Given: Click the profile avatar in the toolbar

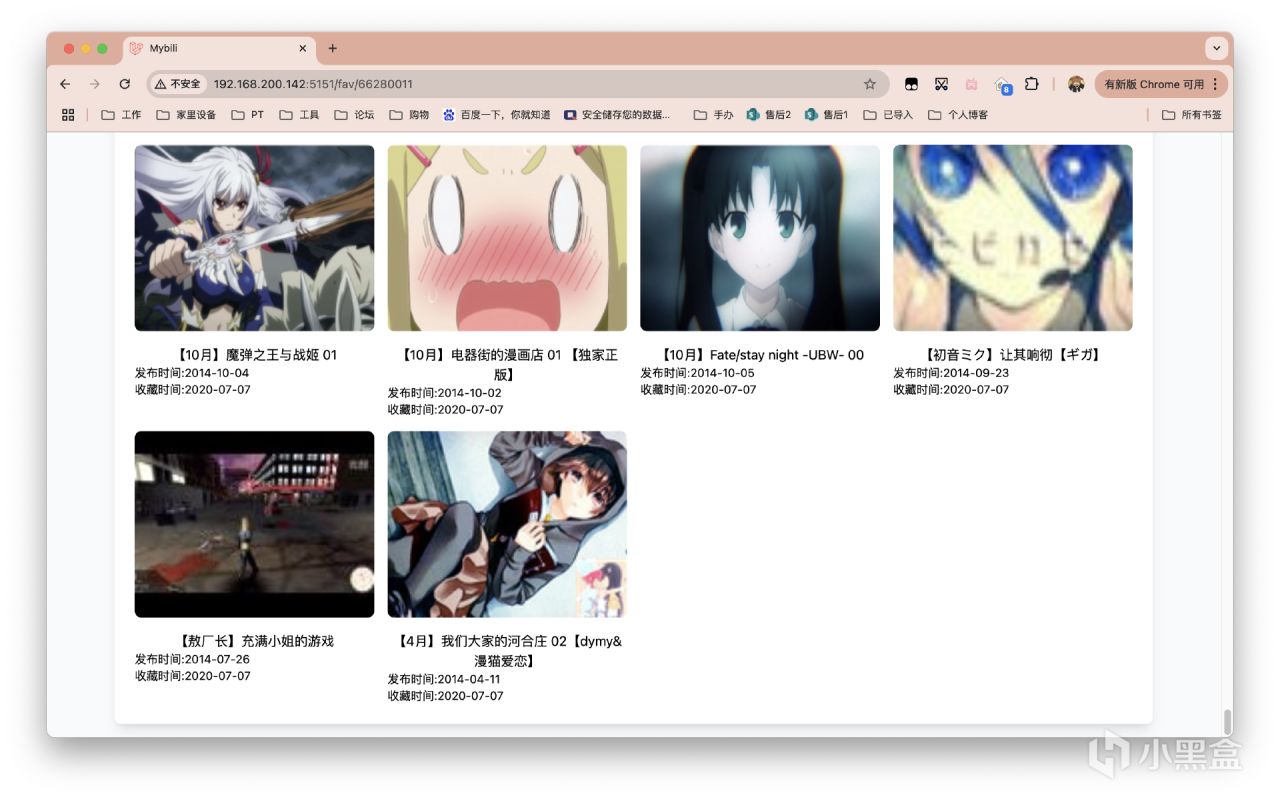Looking at the screenshot, I should coord(1076,84).
